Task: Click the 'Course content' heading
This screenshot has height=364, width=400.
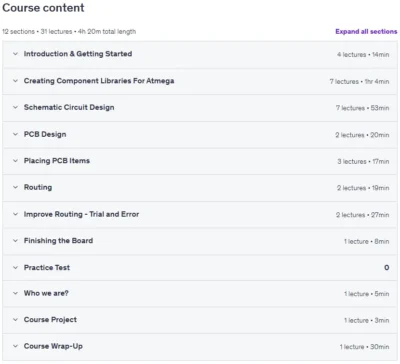Action: point(43,8)
